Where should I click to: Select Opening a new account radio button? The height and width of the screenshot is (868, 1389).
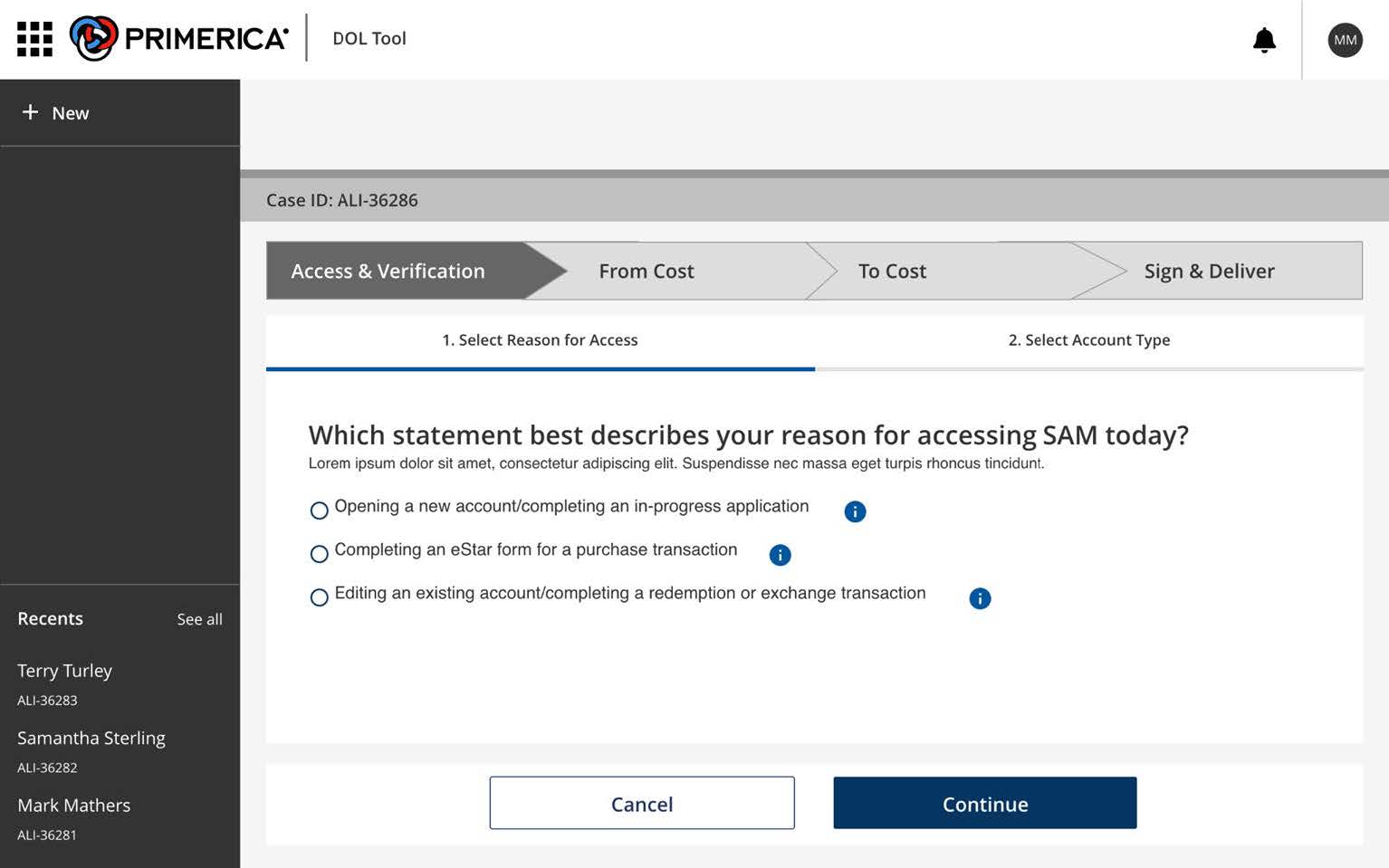tap(319, 510)
